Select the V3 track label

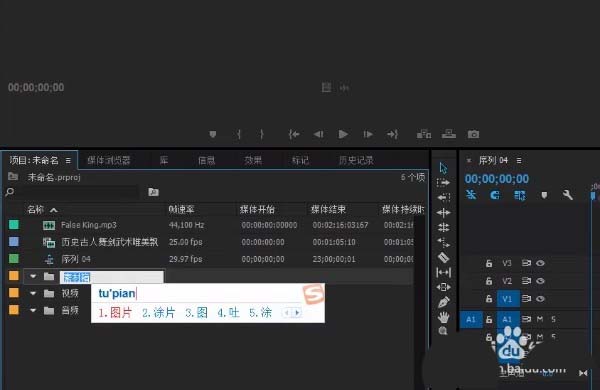[x=507, y=263]
